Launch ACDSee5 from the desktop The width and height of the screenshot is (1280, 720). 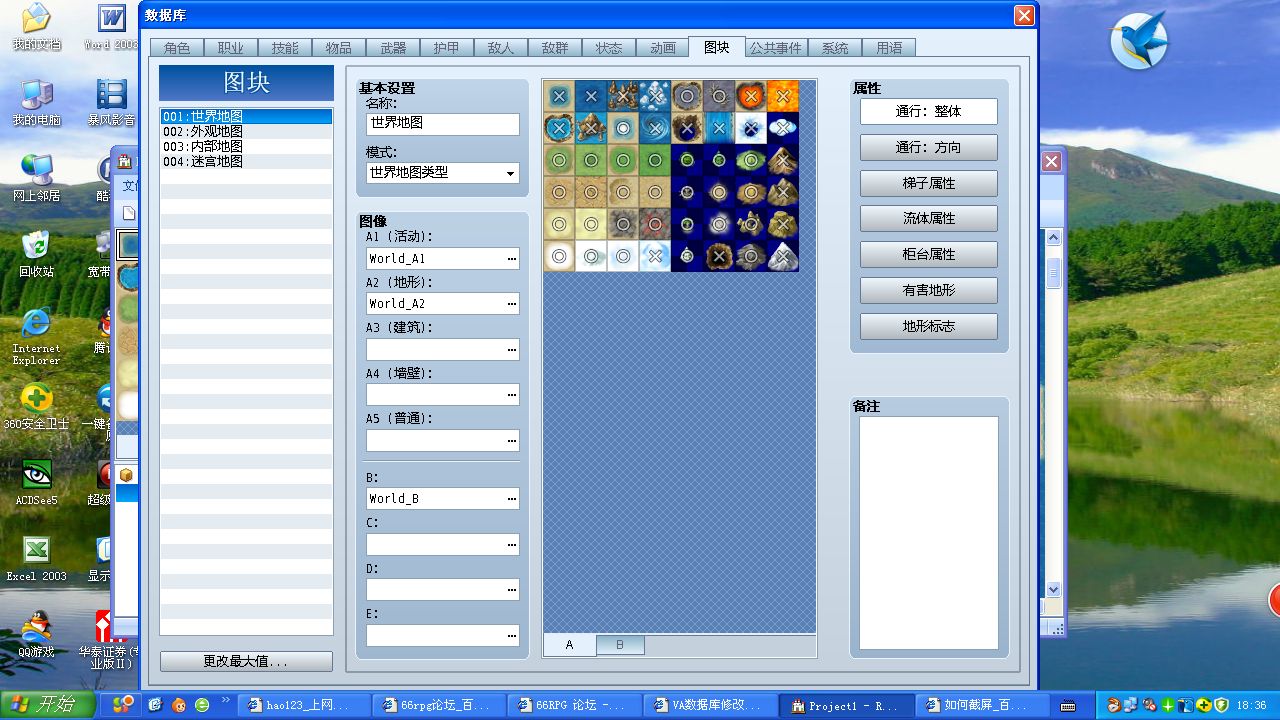(x=36, y=481)
